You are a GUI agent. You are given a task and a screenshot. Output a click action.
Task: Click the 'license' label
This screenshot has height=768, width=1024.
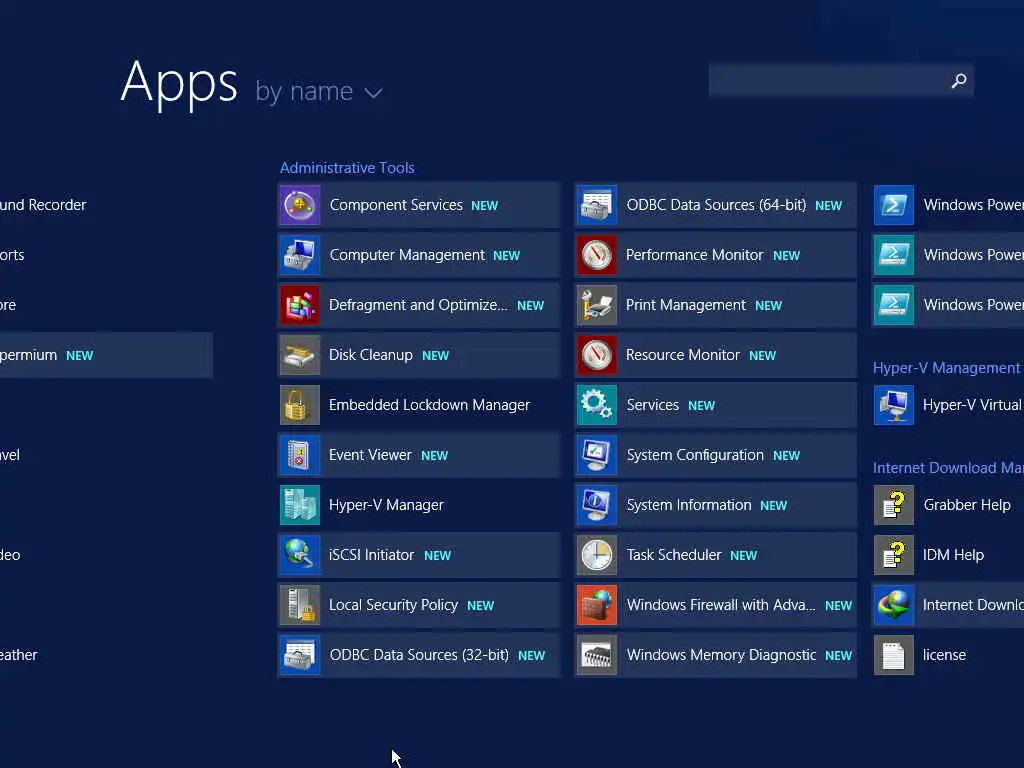pos(944,655)
